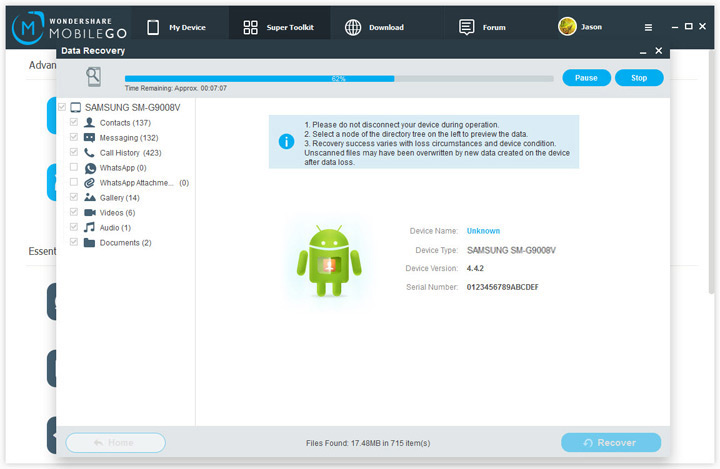
Task: Uncheck the Documents checkbox
Action: coord(74,242)
